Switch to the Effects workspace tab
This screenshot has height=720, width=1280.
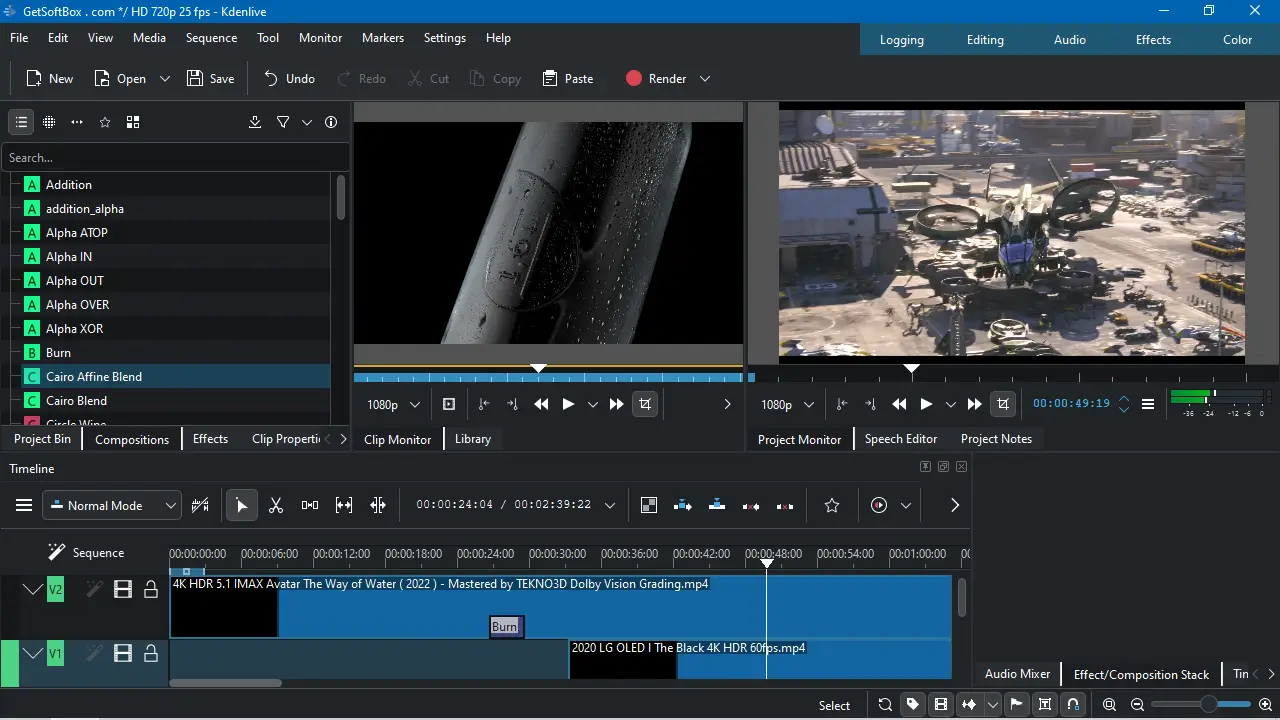(x=1153, y=40)
